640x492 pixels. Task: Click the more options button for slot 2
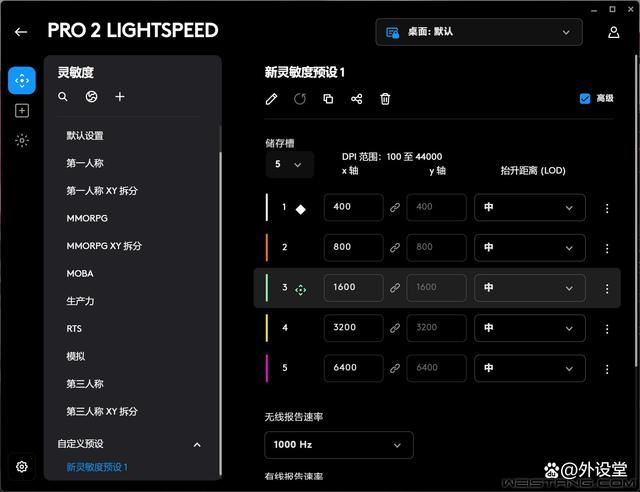(607, 248)
